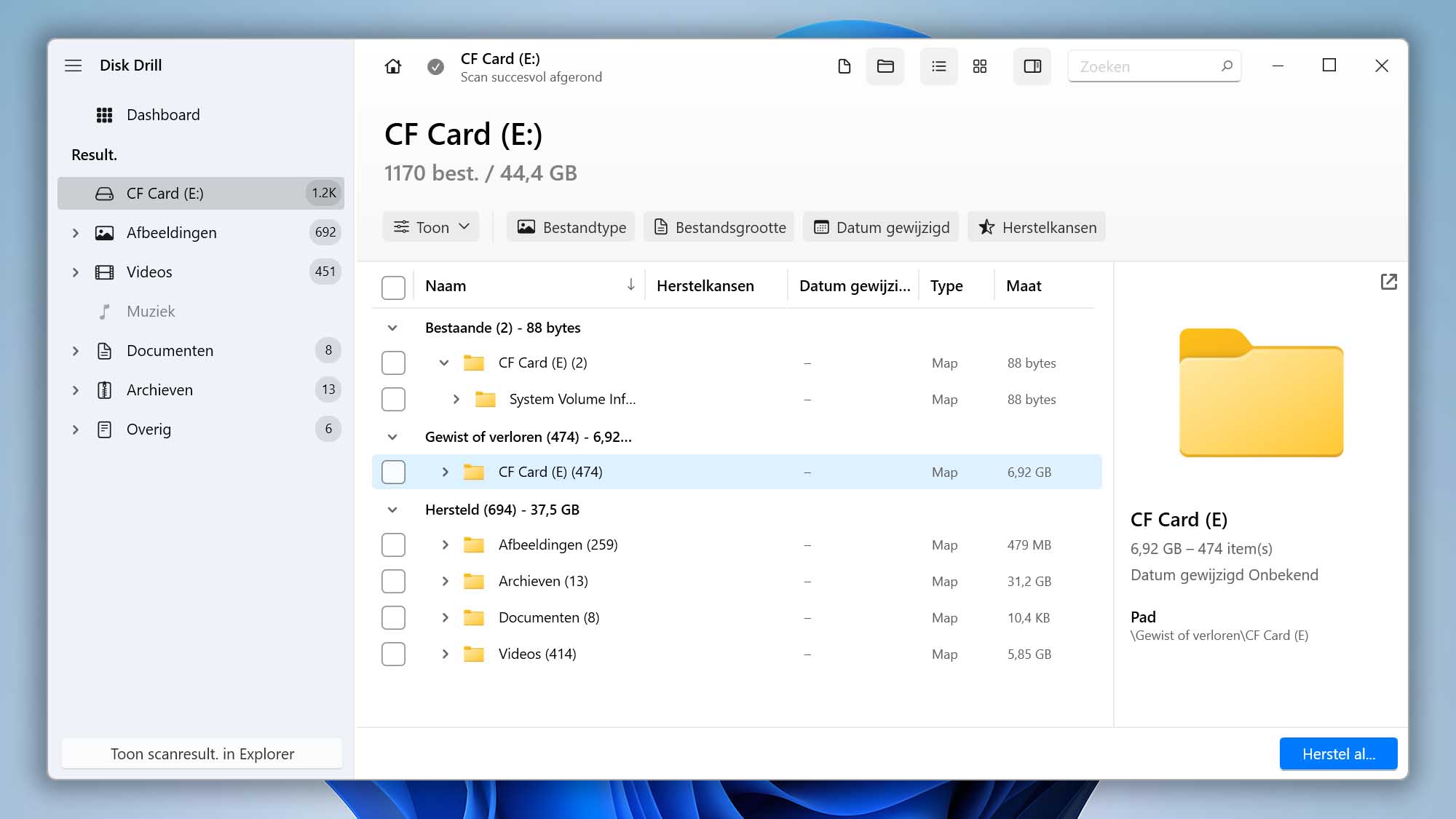The height and width of the screenshot is (819, 1456).
Task: Click the list view icon
Action: [x=938, y=65]
